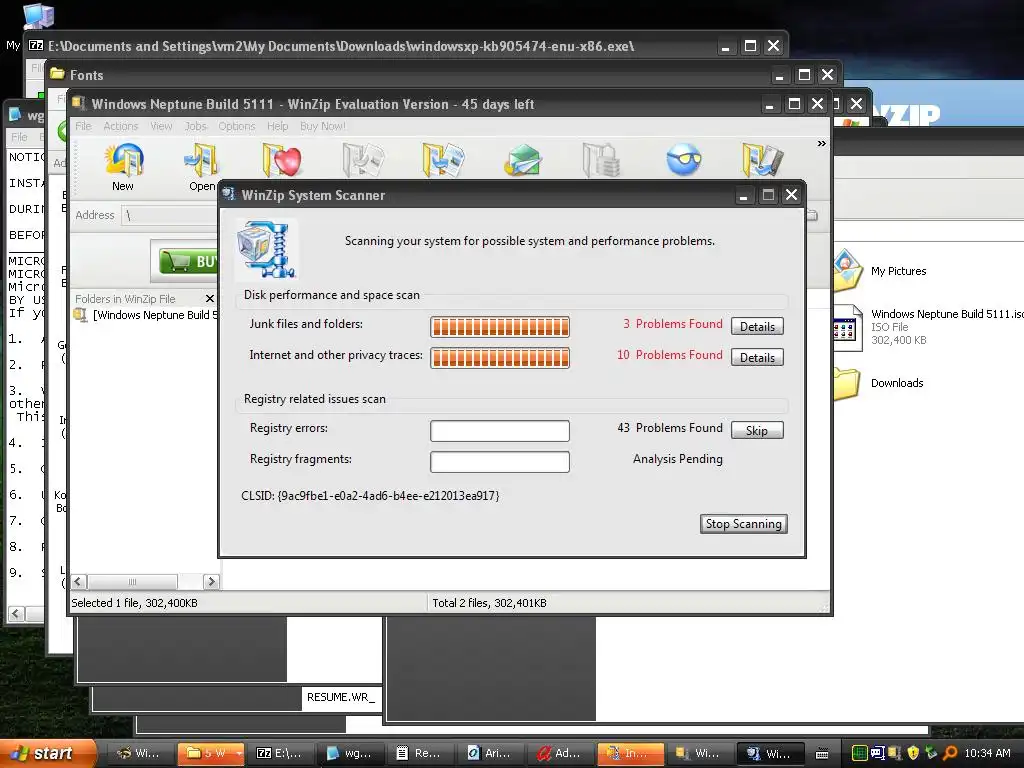The image size is (1024, 768).
Task: Switch to the In... installer taskbar button
Action: click(632, 754)
